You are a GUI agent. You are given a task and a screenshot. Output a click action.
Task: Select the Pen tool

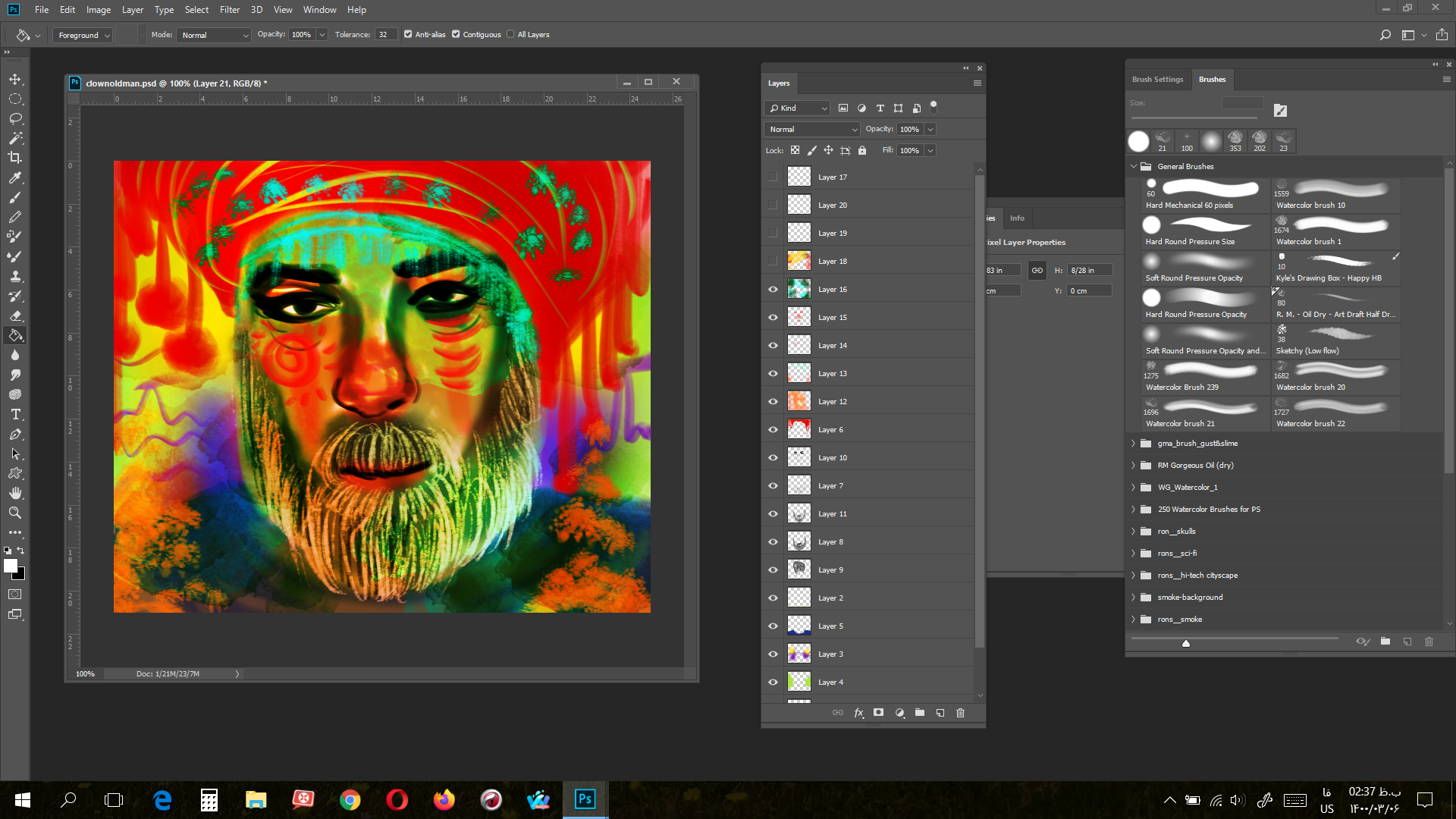coord(15,434)
